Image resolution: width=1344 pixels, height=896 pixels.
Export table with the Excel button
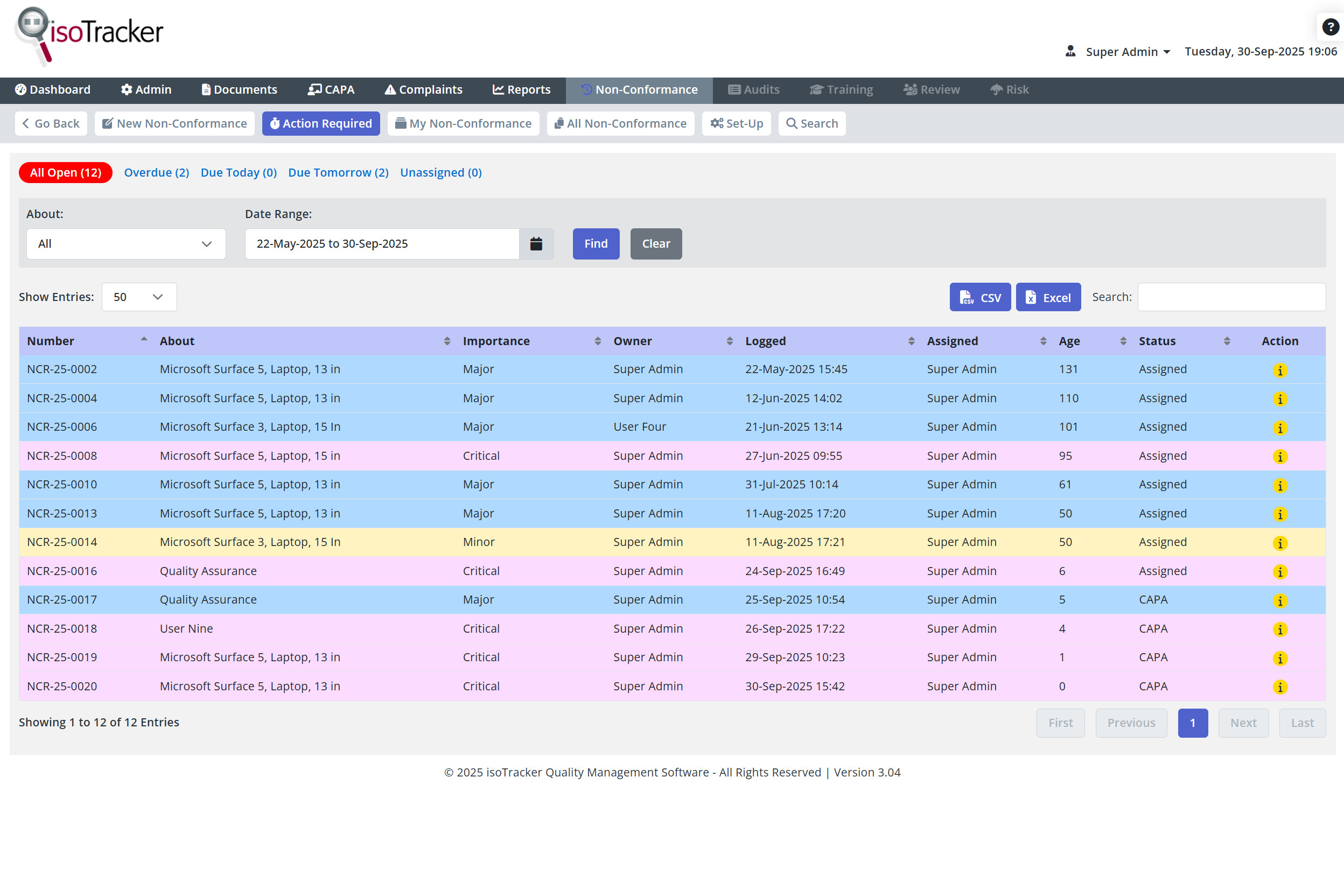coord(1047,297)
